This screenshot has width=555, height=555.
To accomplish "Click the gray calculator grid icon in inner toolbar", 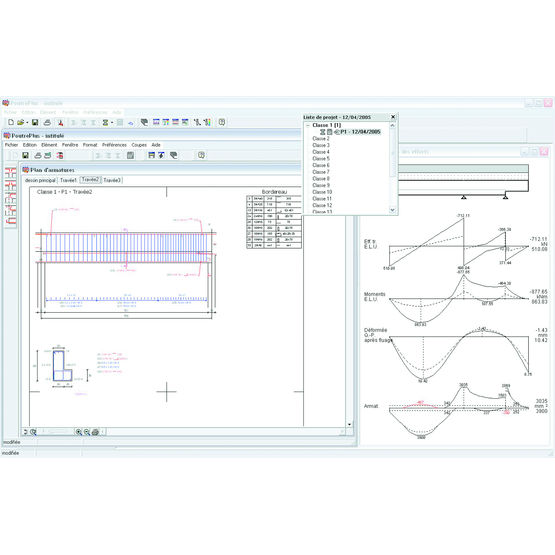I will [x=130, y=155].
